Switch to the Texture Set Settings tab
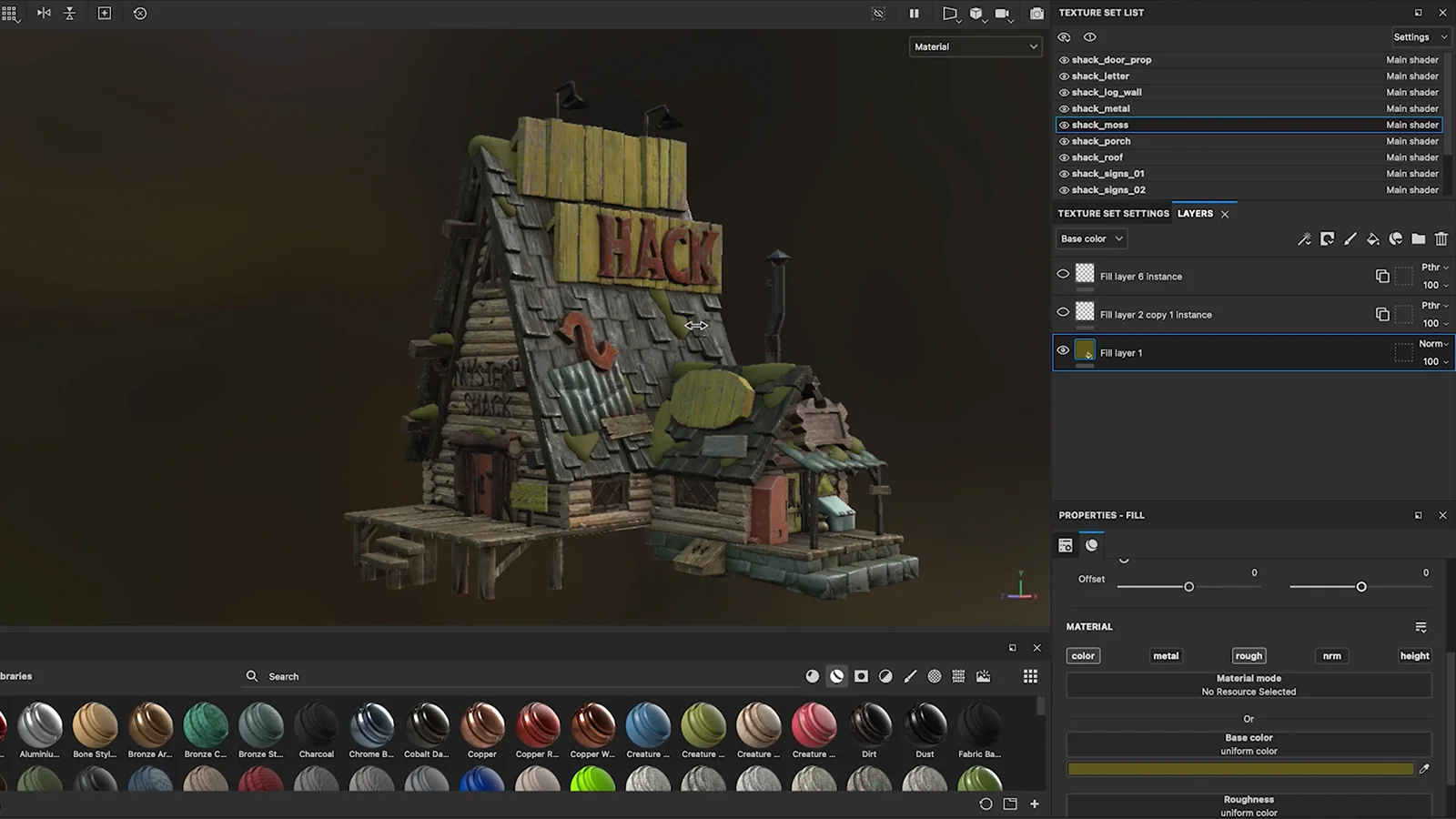The width and height of the screenshot is (1456, 819). [x=1112, y=213]
